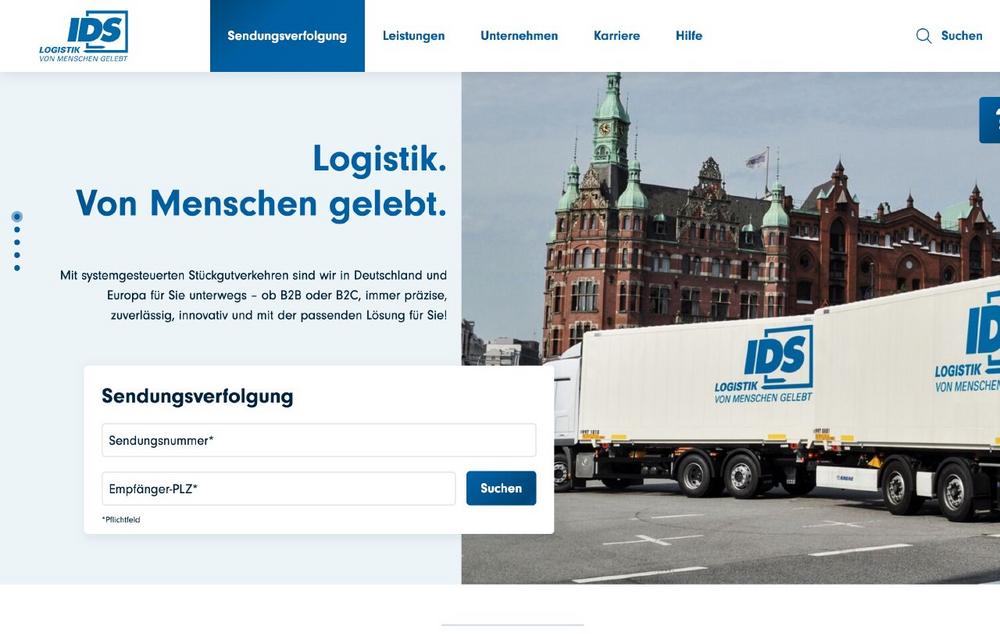Expand the Karriere menu
The height and width of the screenshot is (634, 1000).
pyautogui.click(x=617, y=36)
